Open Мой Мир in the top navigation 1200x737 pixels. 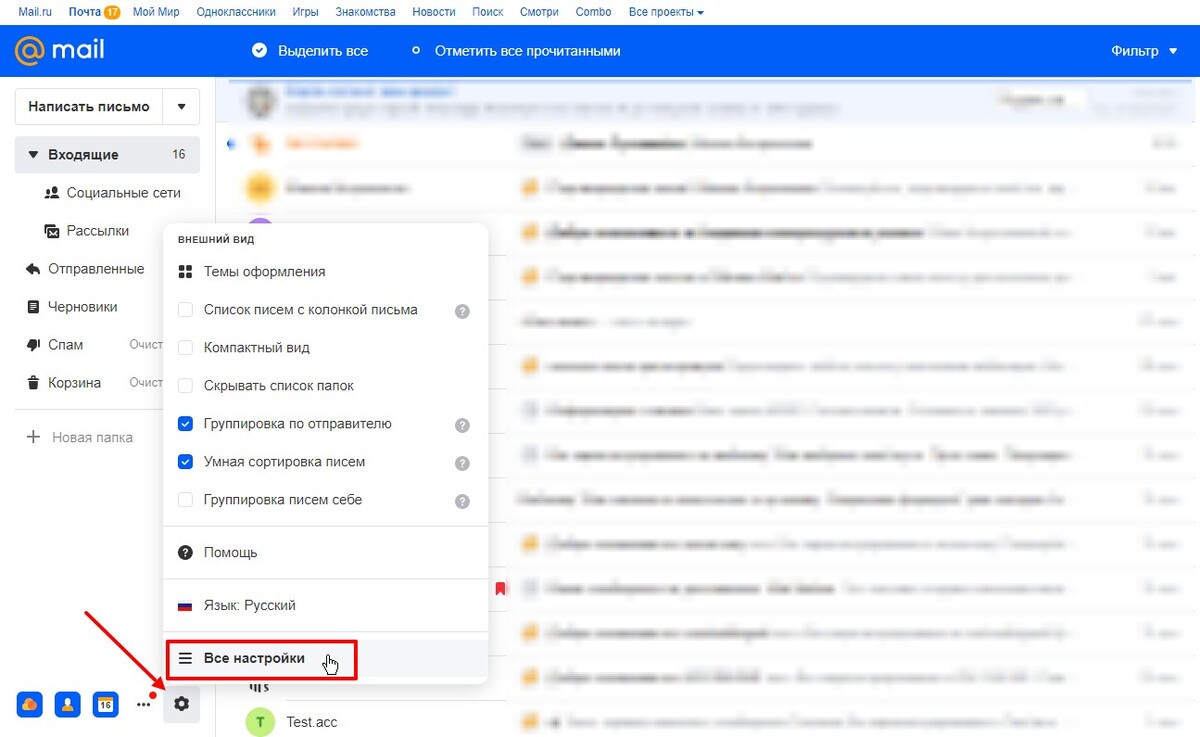tap(157, 12)
